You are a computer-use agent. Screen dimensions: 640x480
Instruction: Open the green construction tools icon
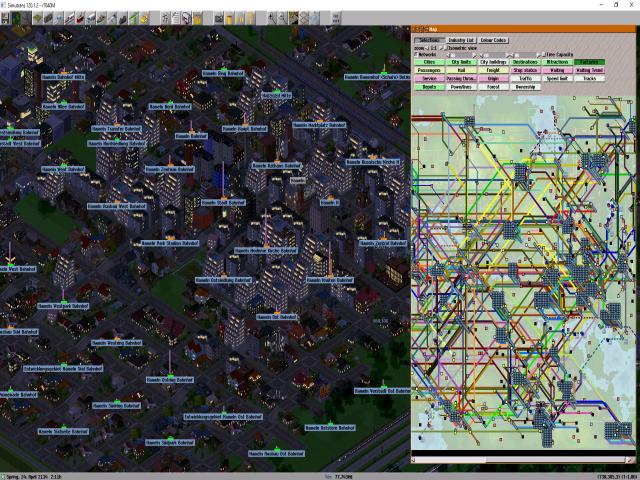pos(133,18)
